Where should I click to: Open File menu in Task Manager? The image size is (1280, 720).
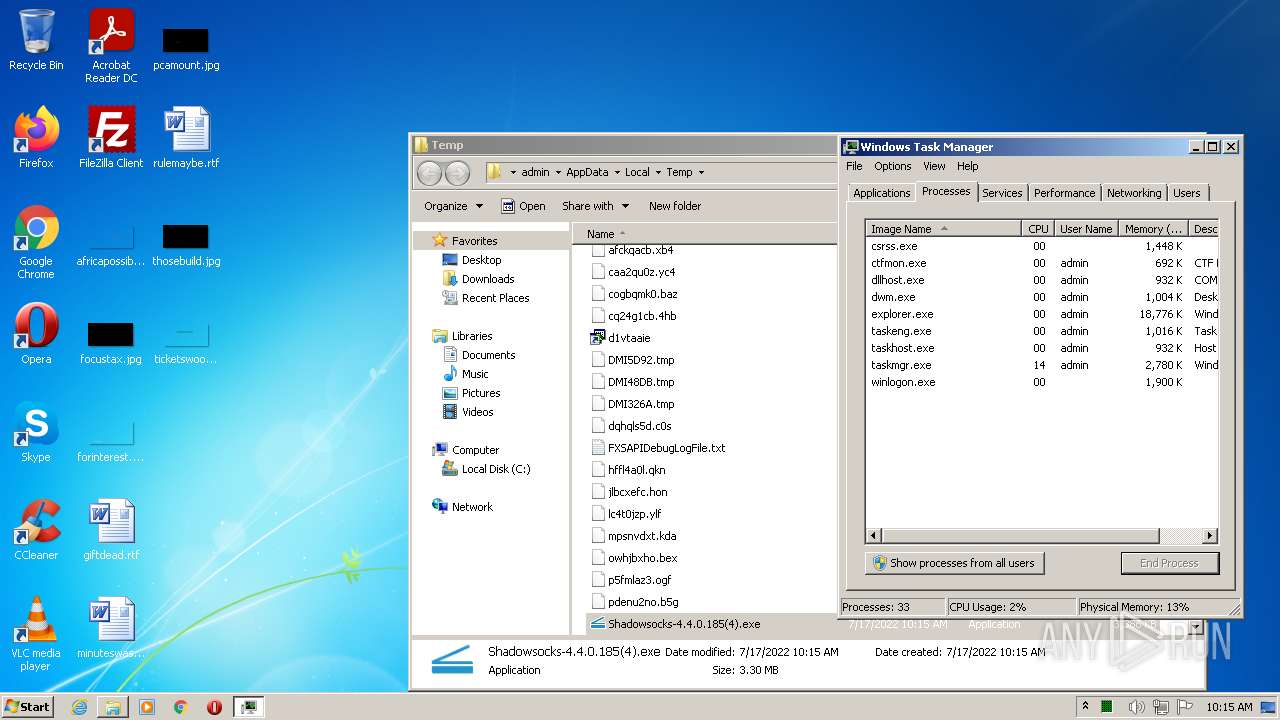(854, 166)
